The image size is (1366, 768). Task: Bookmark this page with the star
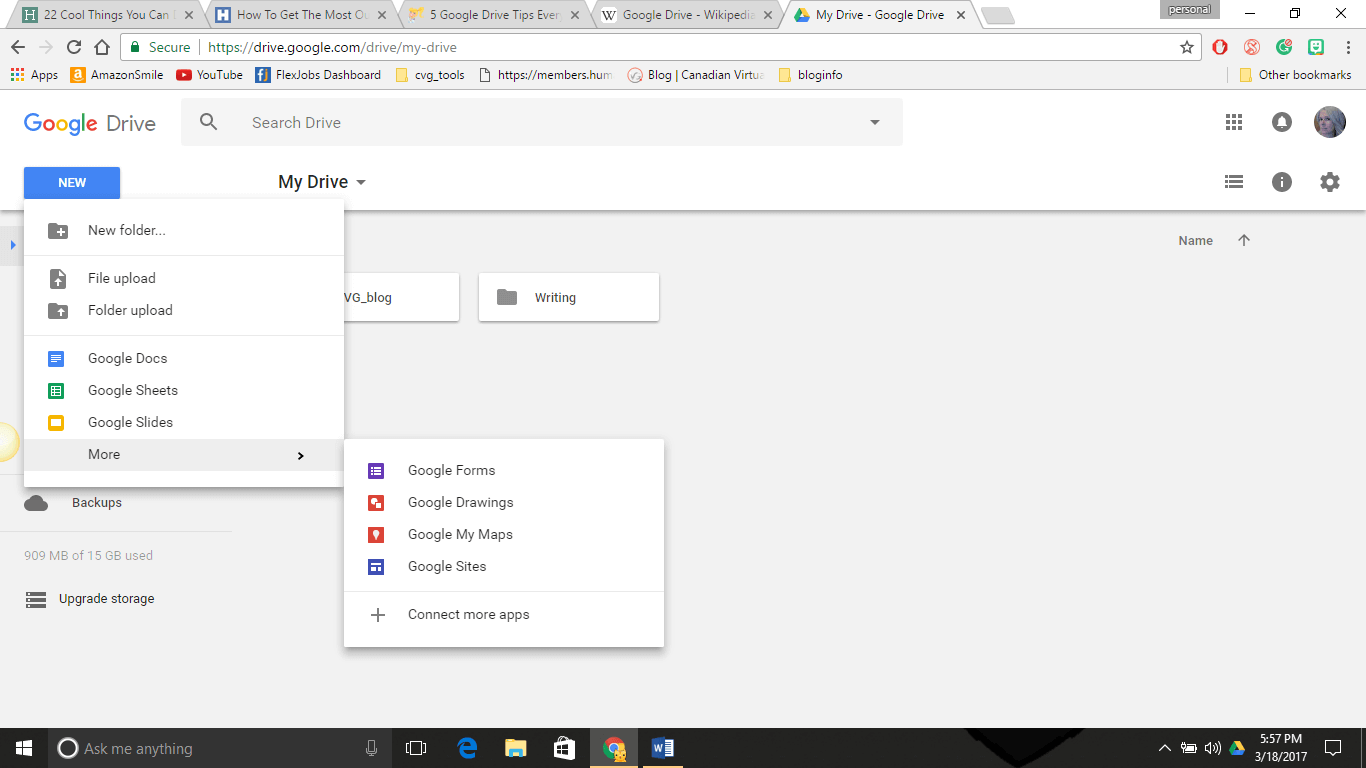[1187, 47]
